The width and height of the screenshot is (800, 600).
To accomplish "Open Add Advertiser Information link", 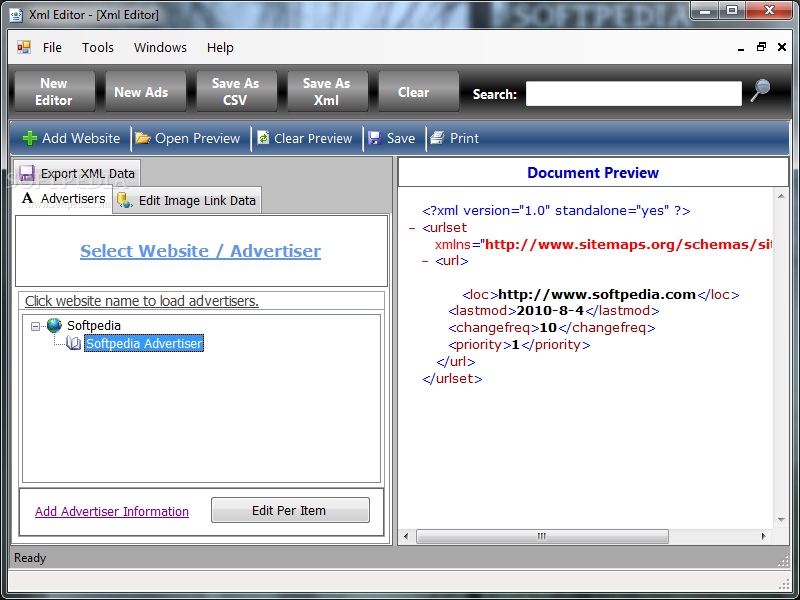I will pyautogui.click(x=112, y=511).
